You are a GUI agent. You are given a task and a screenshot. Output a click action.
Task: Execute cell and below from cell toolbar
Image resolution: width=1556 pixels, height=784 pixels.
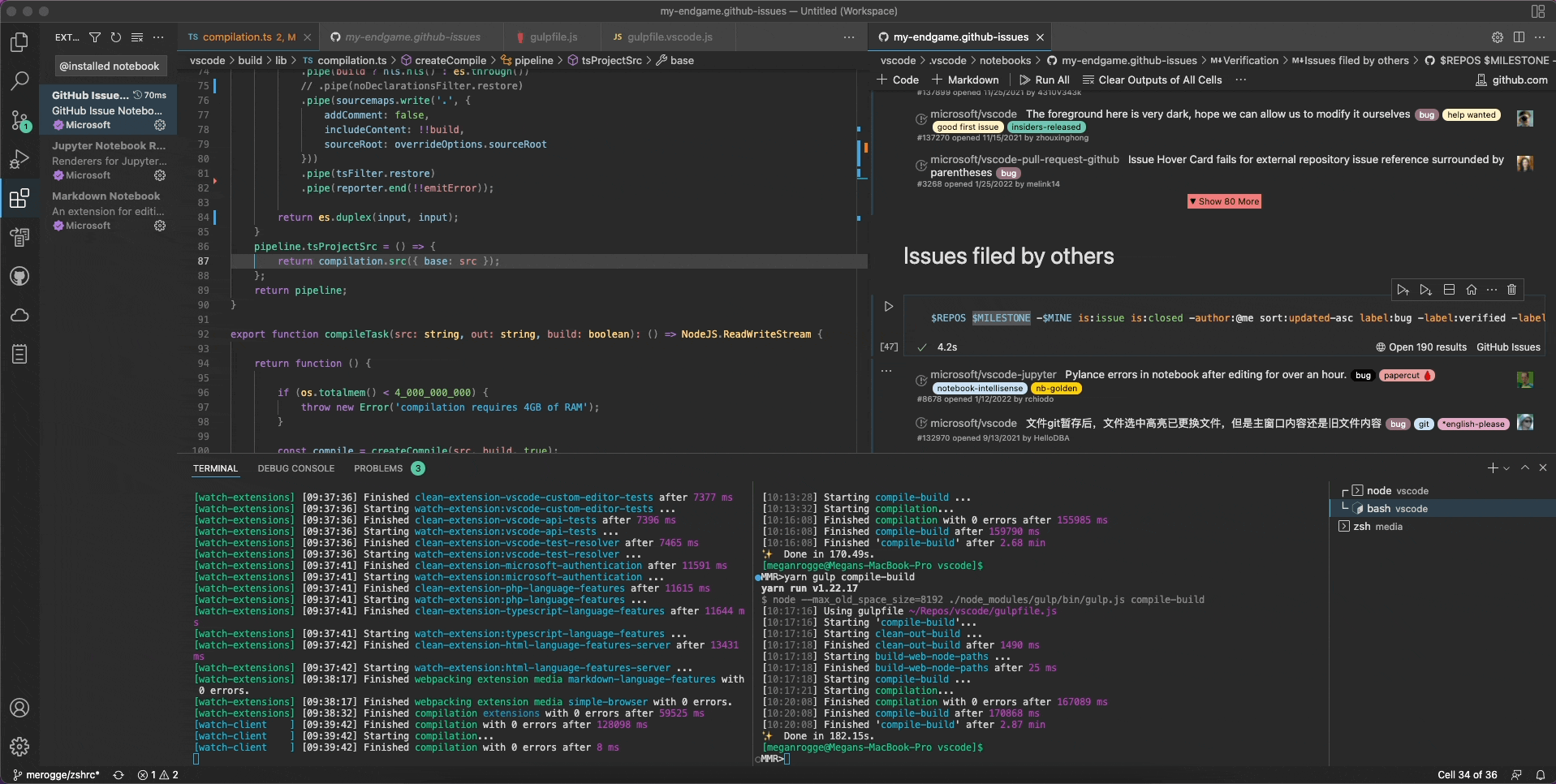click(1425, 290)
